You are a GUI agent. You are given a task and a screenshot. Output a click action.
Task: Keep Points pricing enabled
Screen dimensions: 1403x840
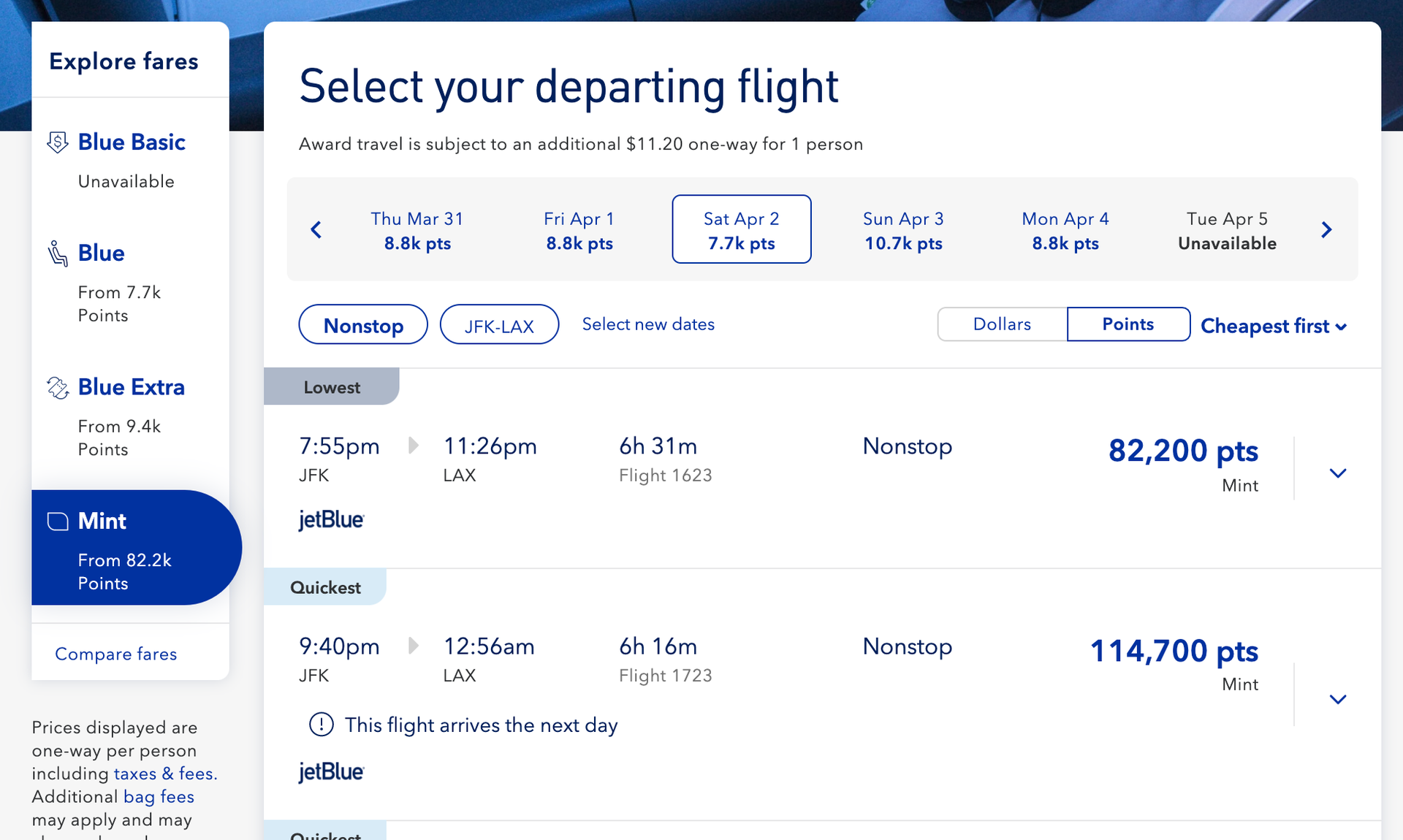[1128, 324]
